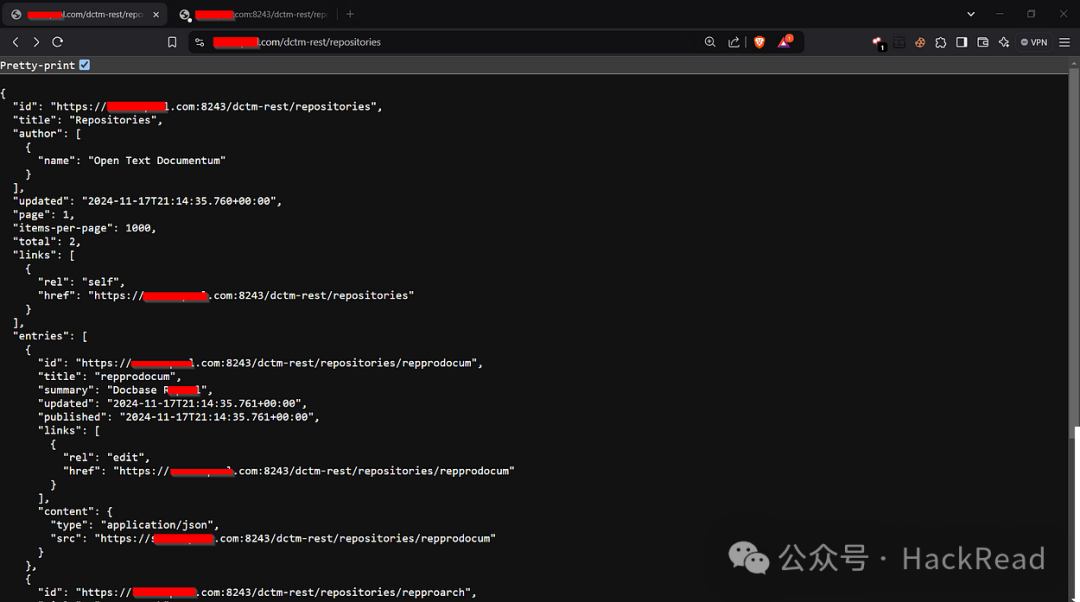The width and height of the screenshot is (1080, 602).
Task: Open Brave Shields lion icon
Action: (x=760, y=42)
